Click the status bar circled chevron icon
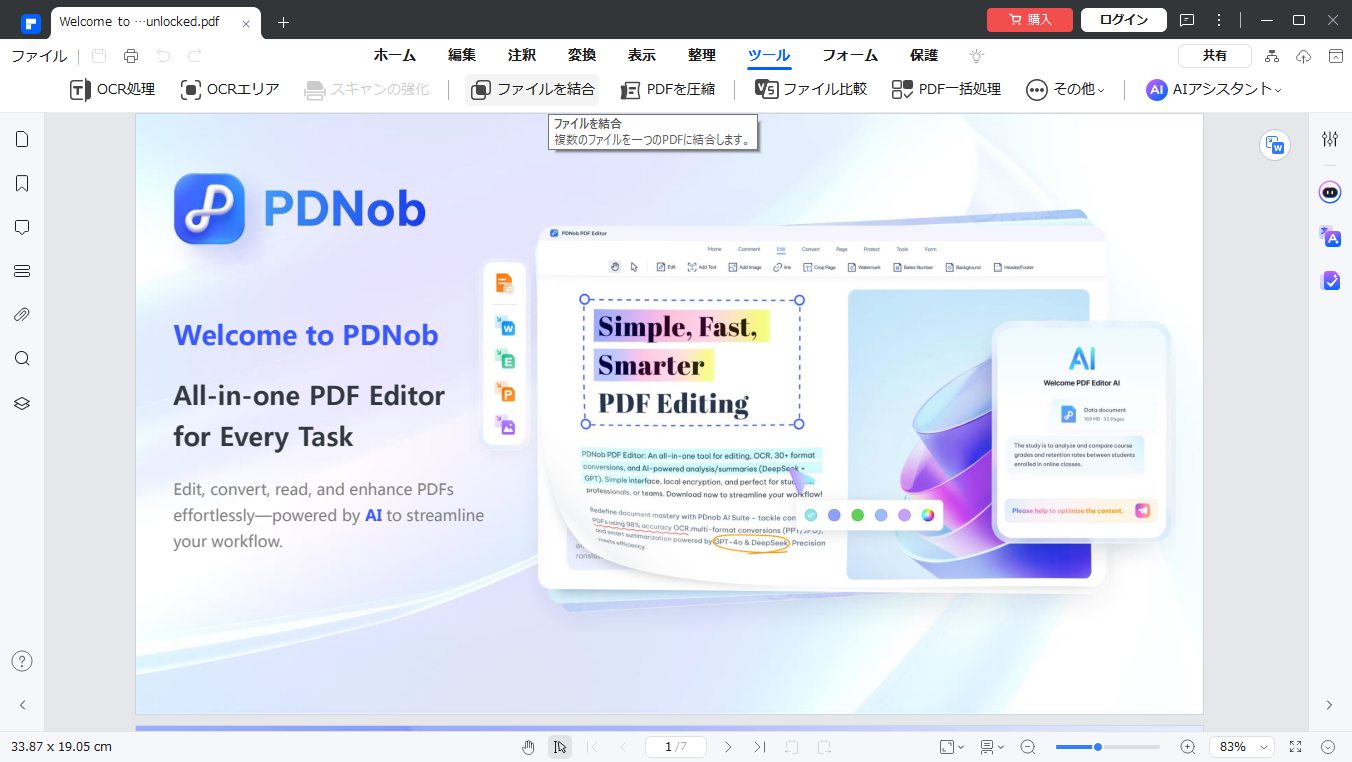Image resolution: width=1352 pixels, height=762 pixels. [x=1328, y=747]
